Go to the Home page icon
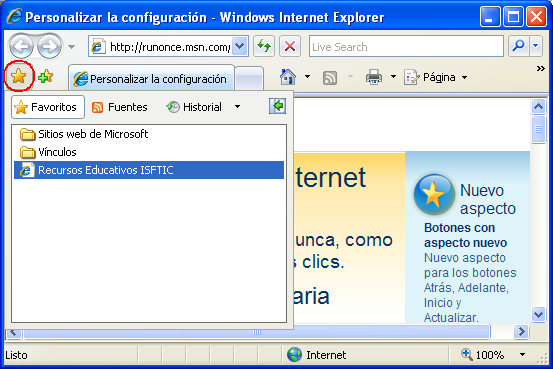 tap(288, 77)
